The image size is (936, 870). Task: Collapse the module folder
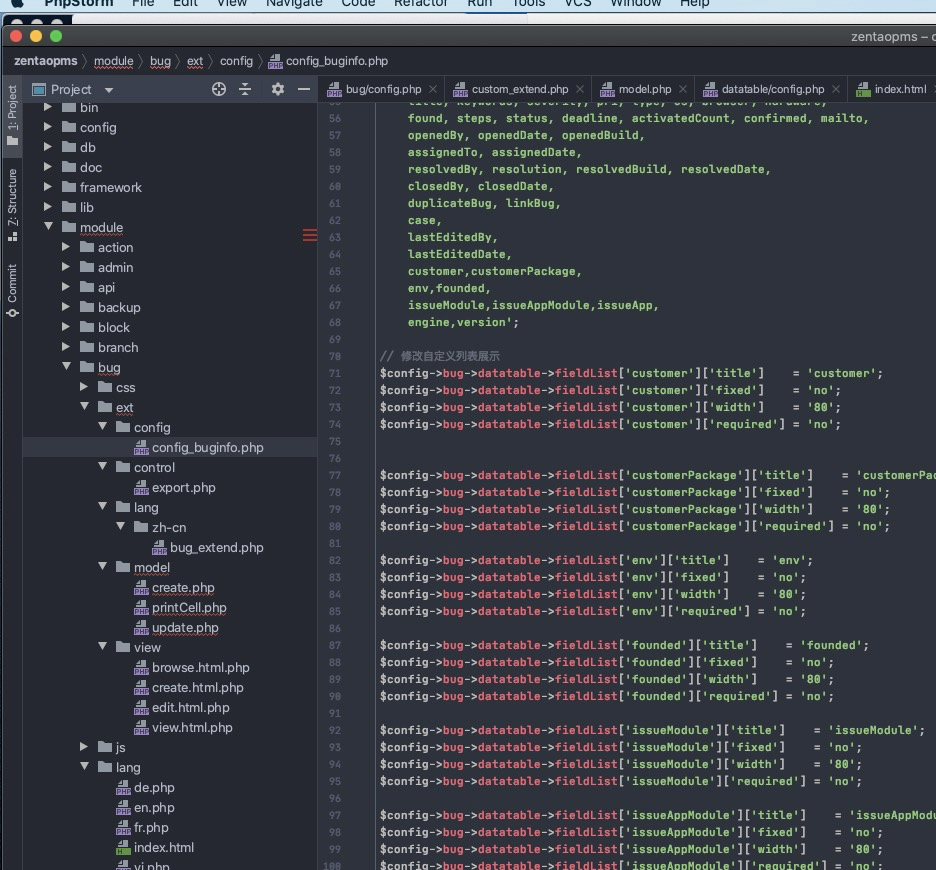click(48, 226)
